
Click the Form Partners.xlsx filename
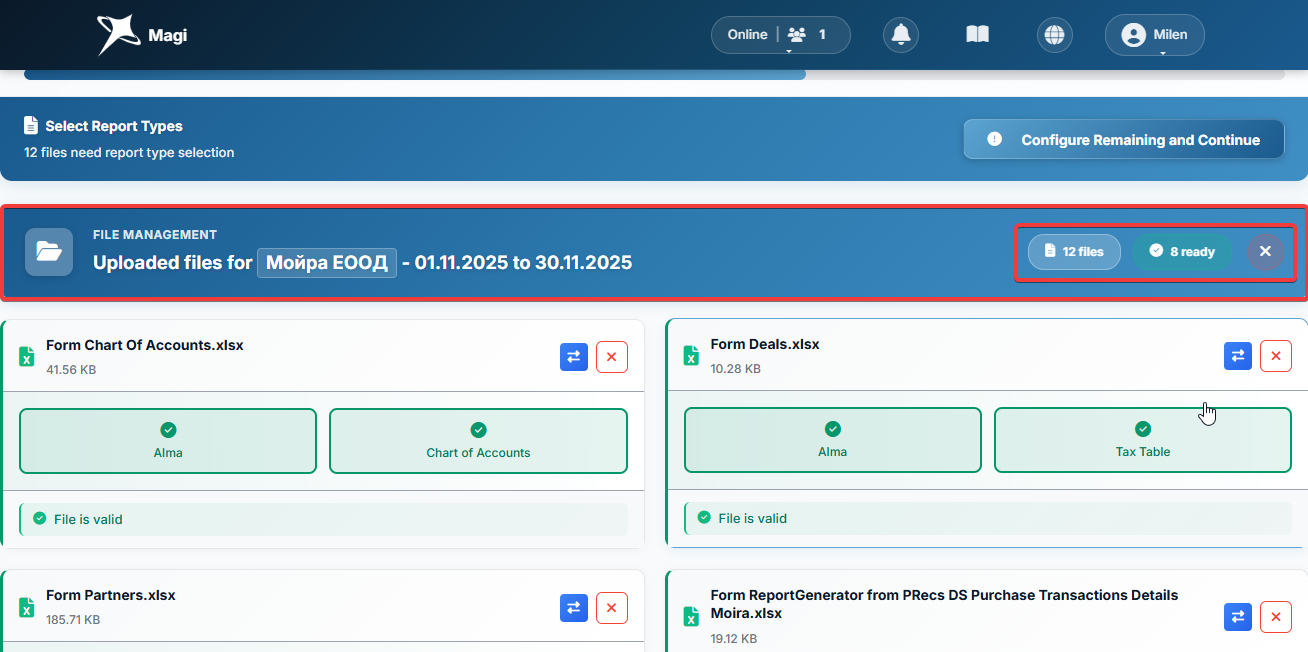pos(111,595)
